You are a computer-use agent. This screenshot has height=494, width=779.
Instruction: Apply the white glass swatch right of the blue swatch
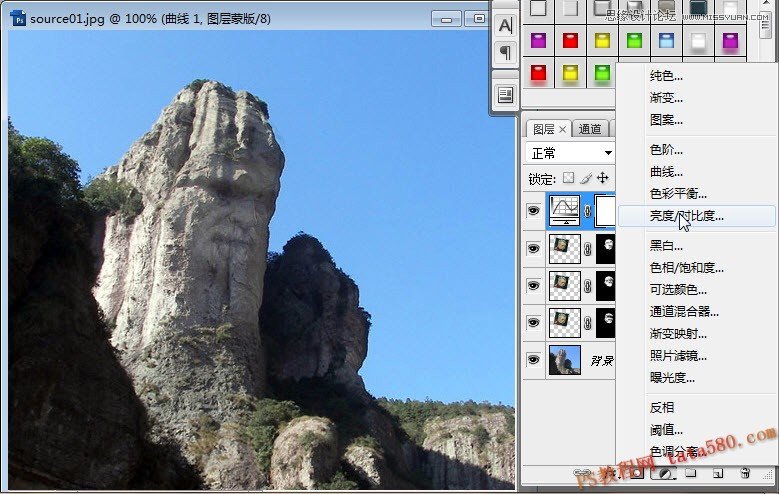(x=698, y=41)
